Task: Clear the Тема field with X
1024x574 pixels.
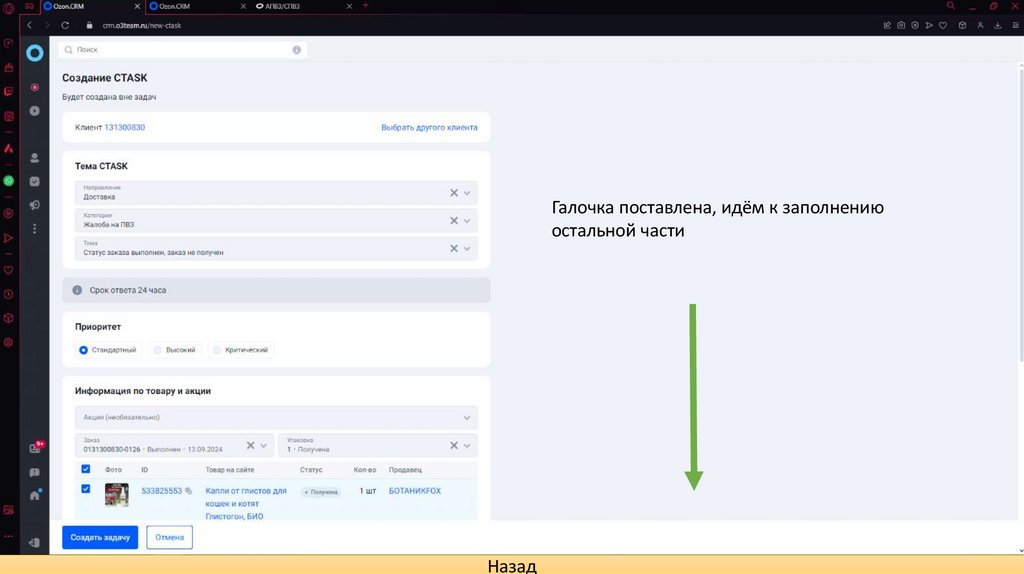Action: [x=454, y=249]
